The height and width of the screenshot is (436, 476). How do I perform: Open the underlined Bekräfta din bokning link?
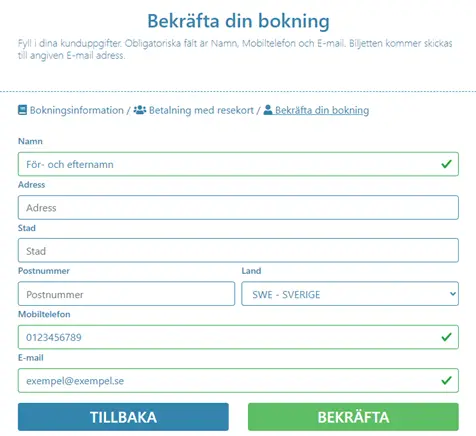[x=322, y=110]
